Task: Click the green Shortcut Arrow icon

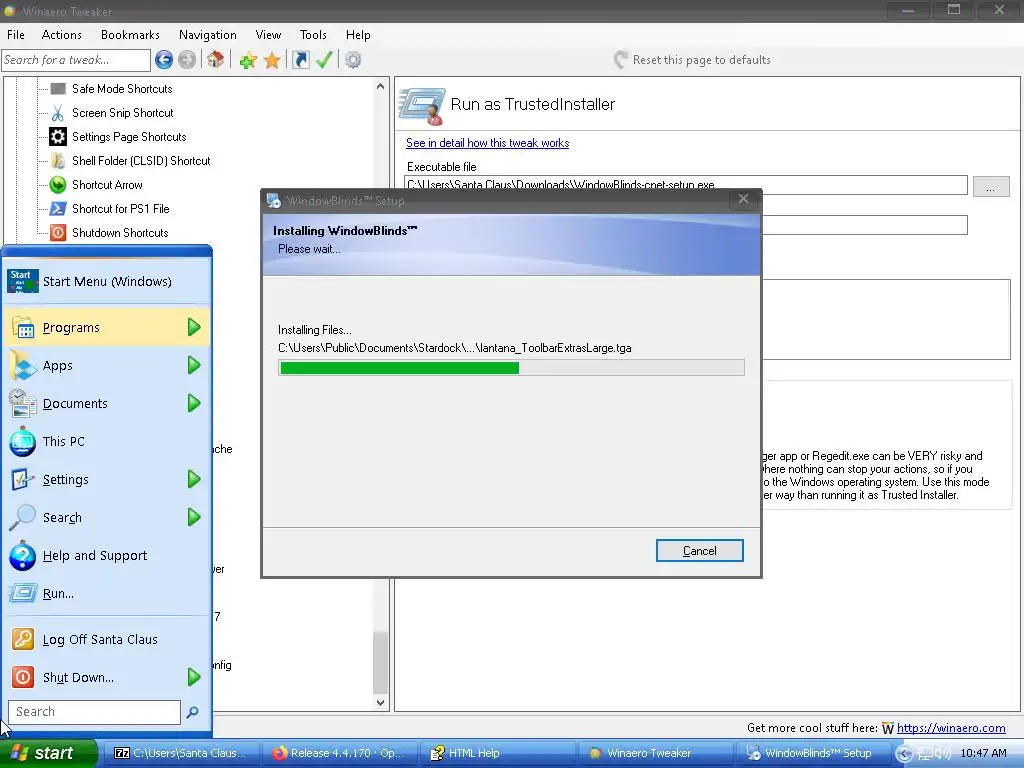Action: (58, 185)
